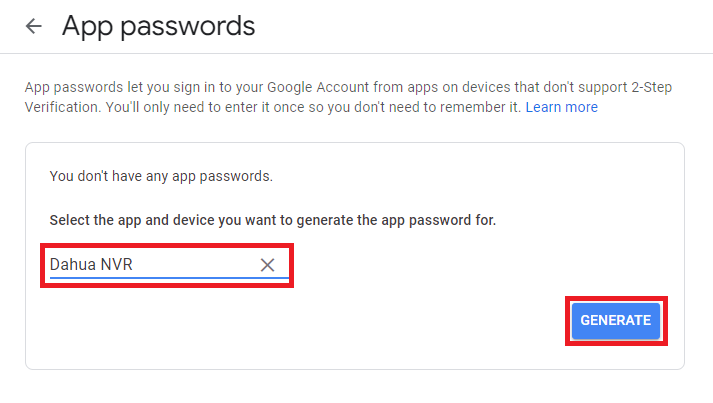Open the Learn more link
713x403 pixels.
coord(561,107)
